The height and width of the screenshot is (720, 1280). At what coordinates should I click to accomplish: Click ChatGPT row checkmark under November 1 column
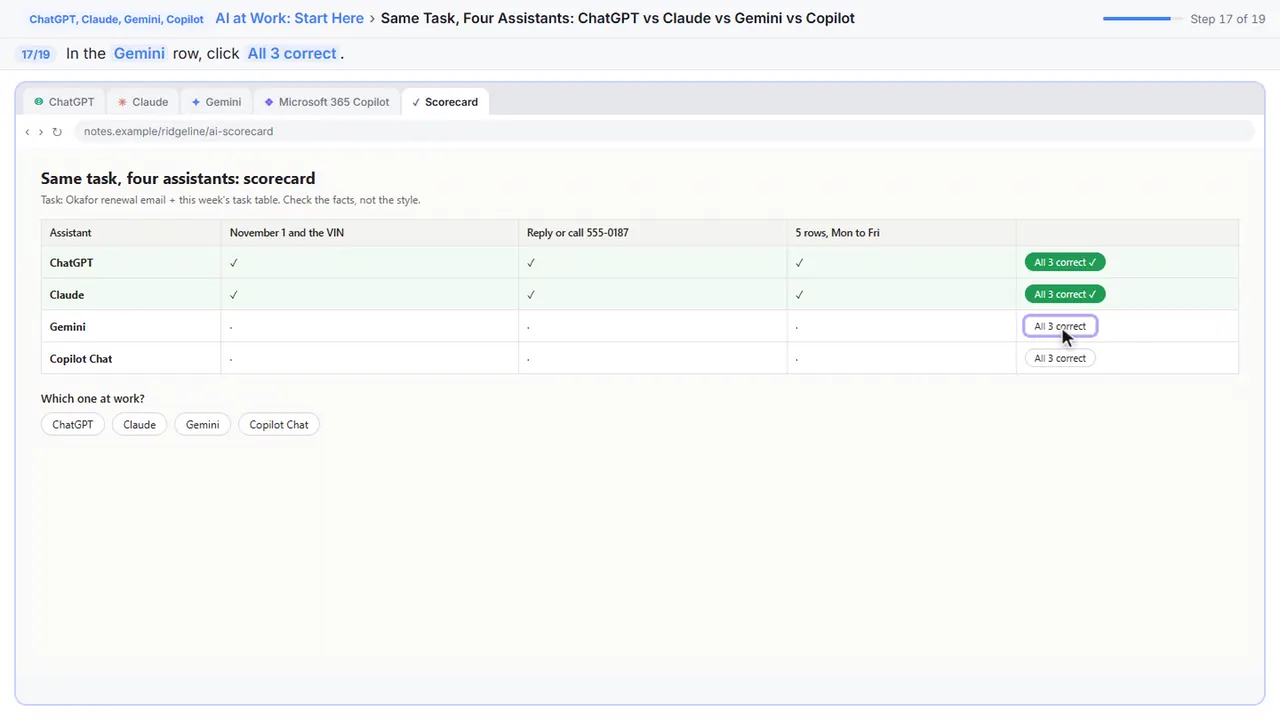[x=234, y=263]
